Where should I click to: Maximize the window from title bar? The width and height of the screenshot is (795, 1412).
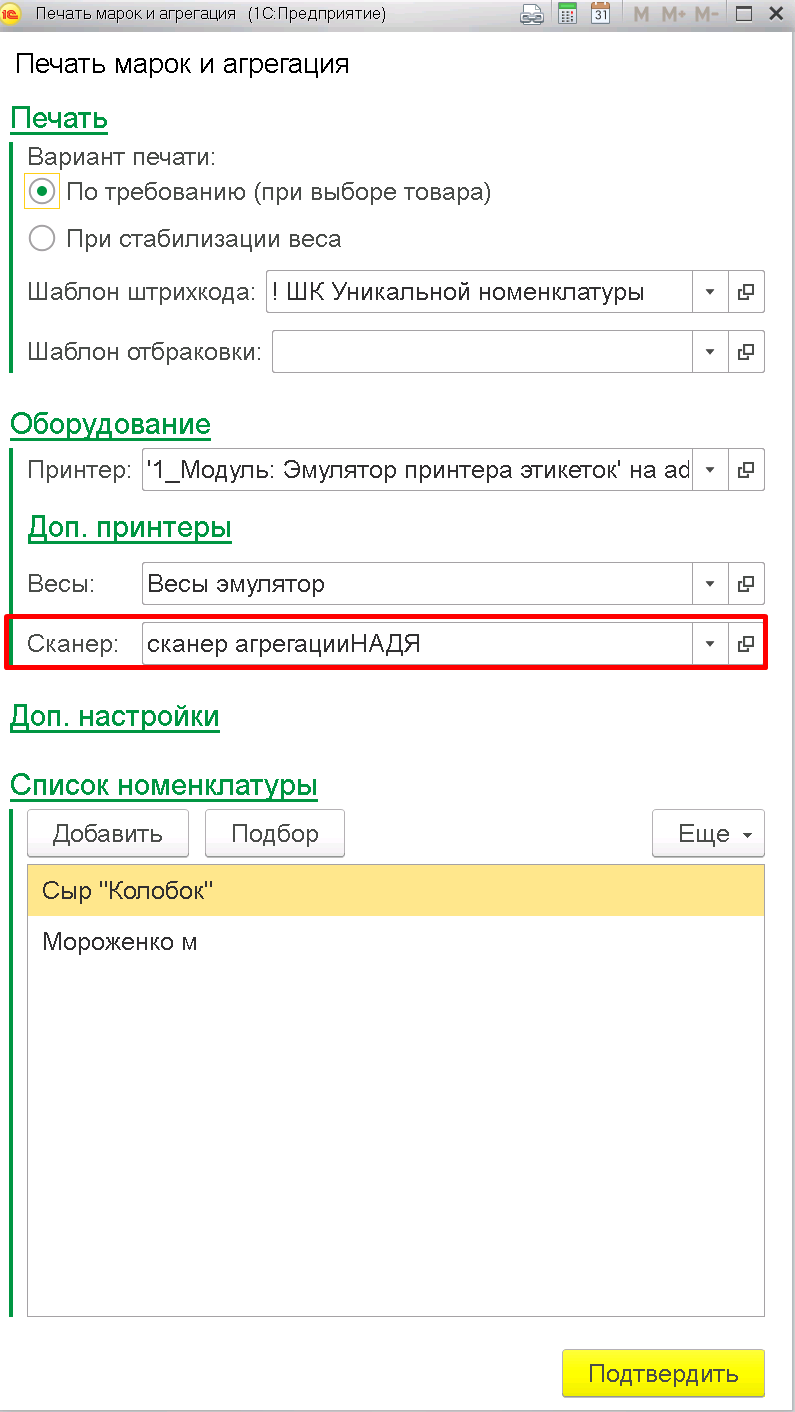coord(743,14)
